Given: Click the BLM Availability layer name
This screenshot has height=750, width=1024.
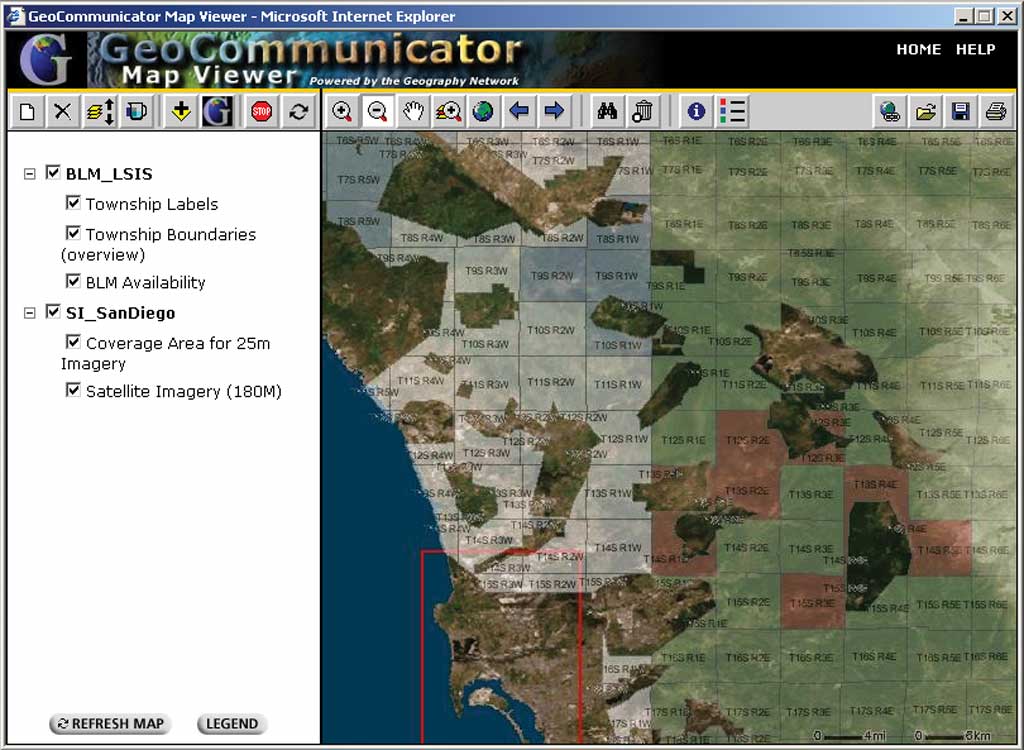Looking at the screenshot, I should [146, 282].
